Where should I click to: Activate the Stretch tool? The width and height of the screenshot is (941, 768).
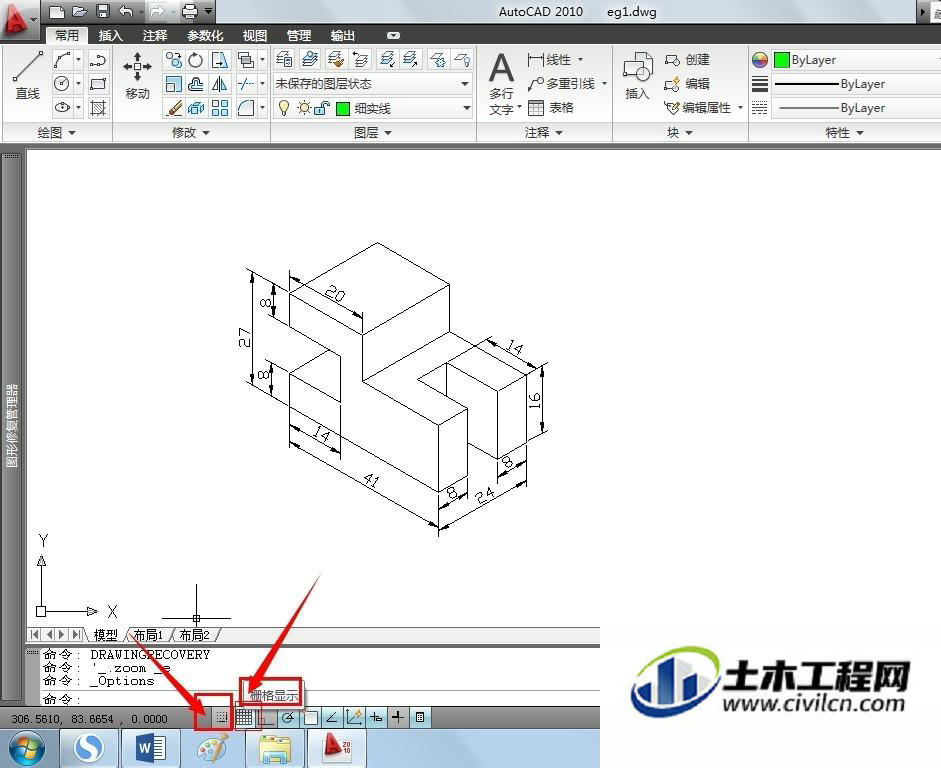pos(220,59)
